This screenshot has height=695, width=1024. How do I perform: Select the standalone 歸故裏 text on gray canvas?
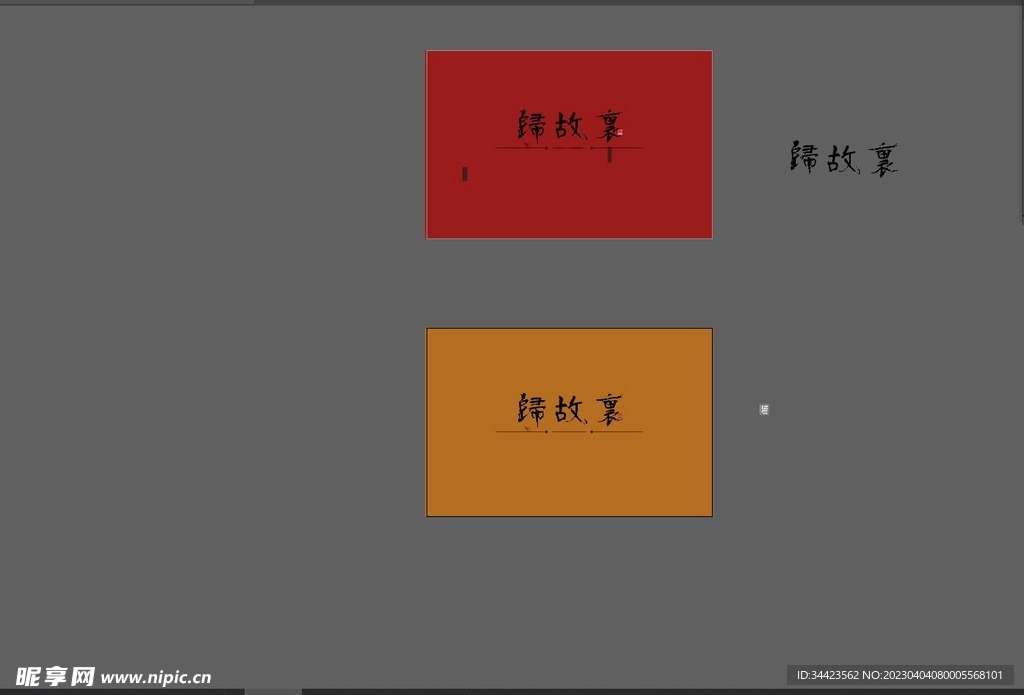point(843,158)
